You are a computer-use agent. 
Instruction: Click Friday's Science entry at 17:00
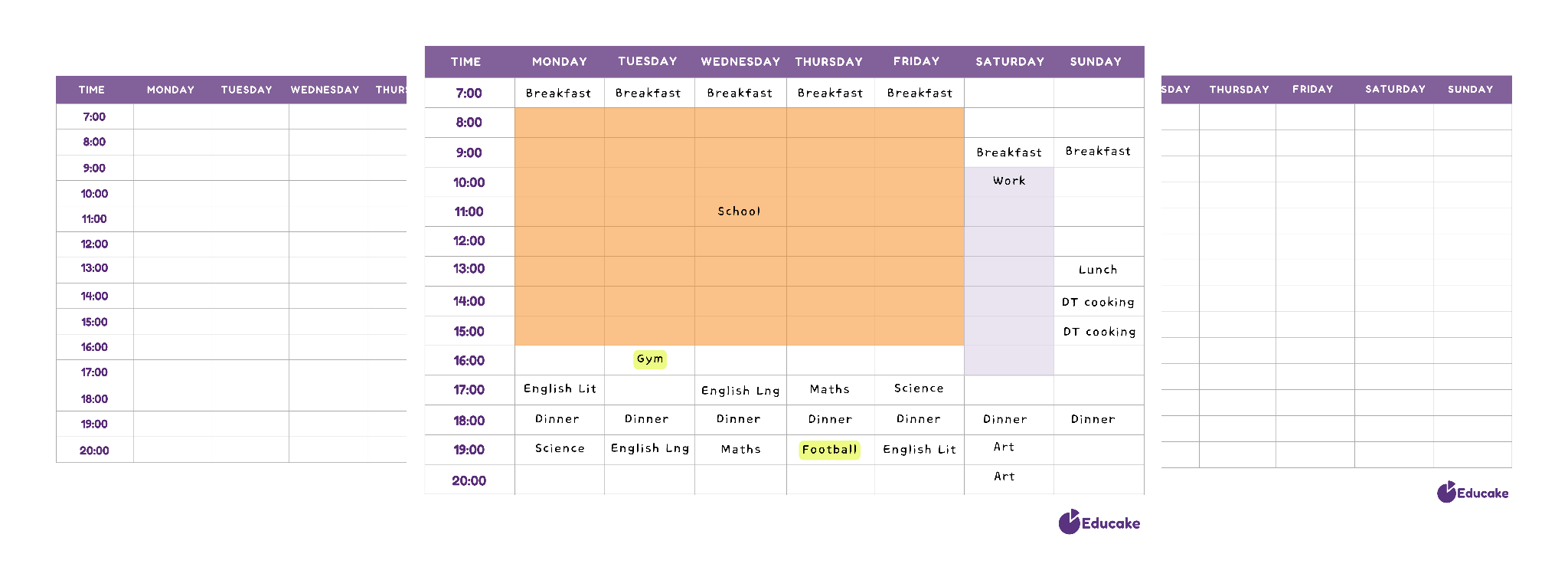[919, 389]
